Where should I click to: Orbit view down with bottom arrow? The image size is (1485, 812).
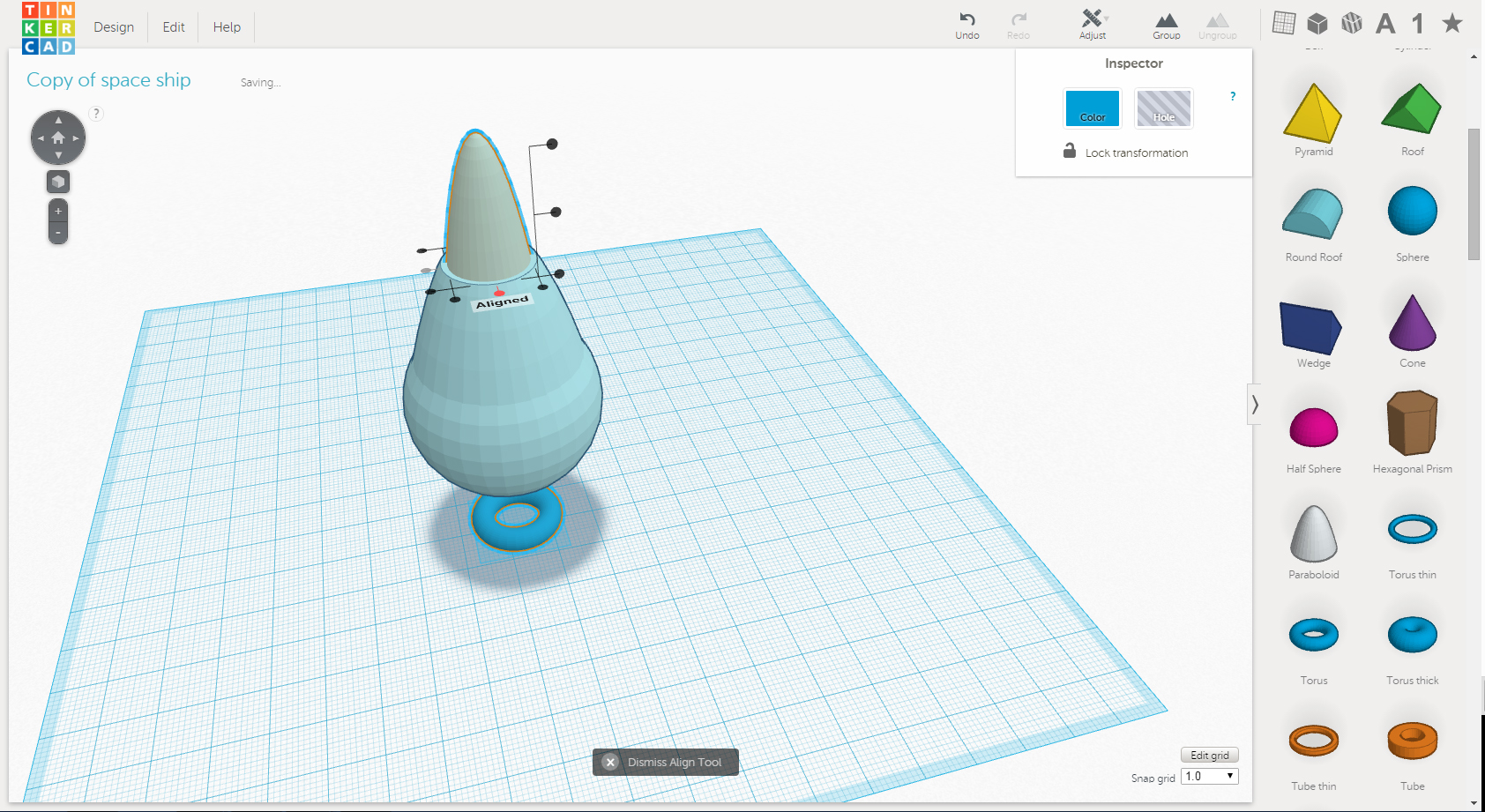point(58,156)
